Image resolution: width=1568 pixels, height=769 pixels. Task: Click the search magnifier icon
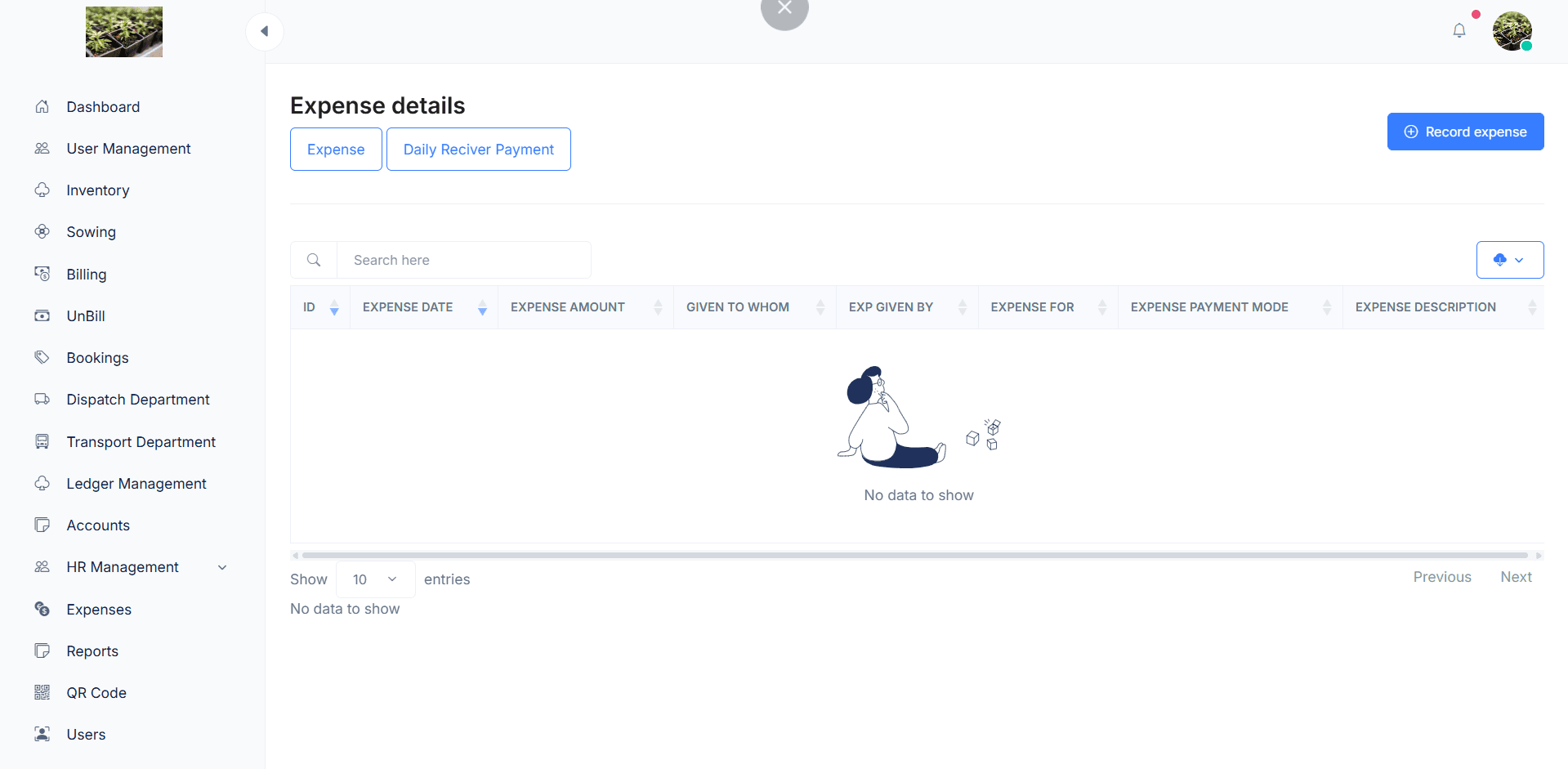tap(314, 260)
